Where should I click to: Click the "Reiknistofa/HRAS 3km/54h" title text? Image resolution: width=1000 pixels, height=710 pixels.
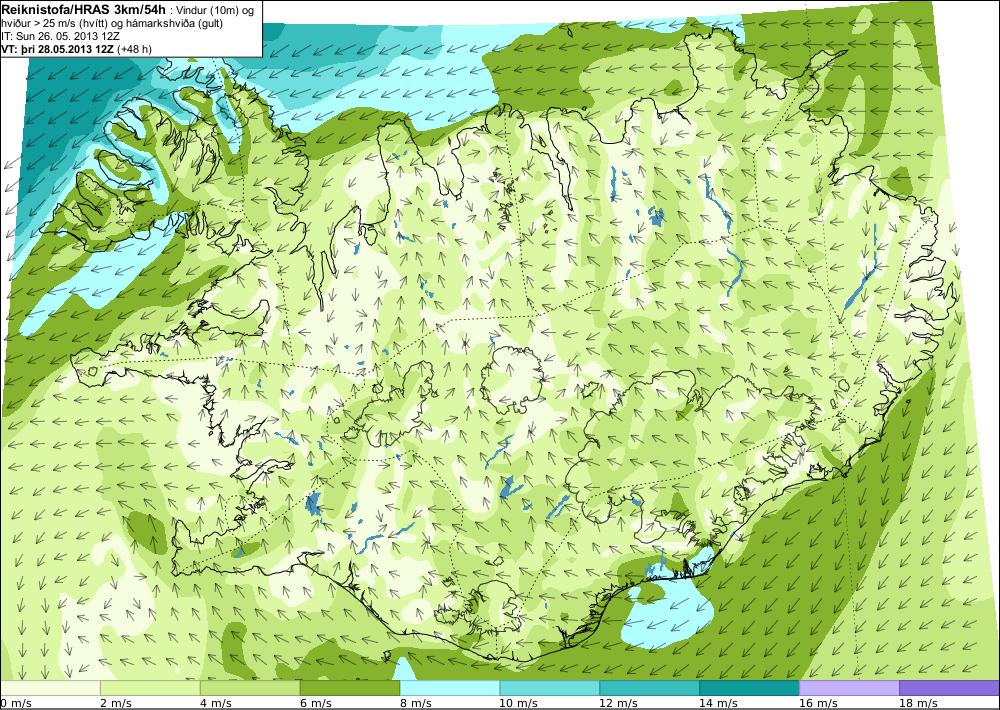pos(84,10)
